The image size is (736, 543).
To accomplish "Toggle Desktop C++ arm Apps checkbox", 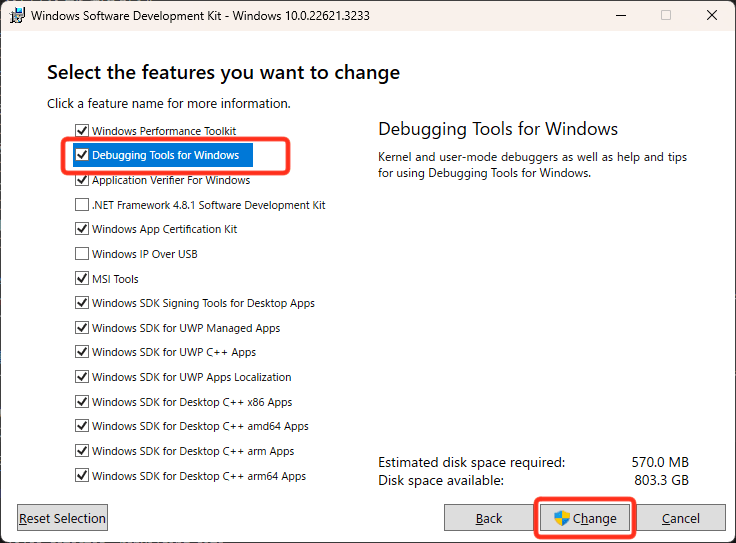I will 82,451.
